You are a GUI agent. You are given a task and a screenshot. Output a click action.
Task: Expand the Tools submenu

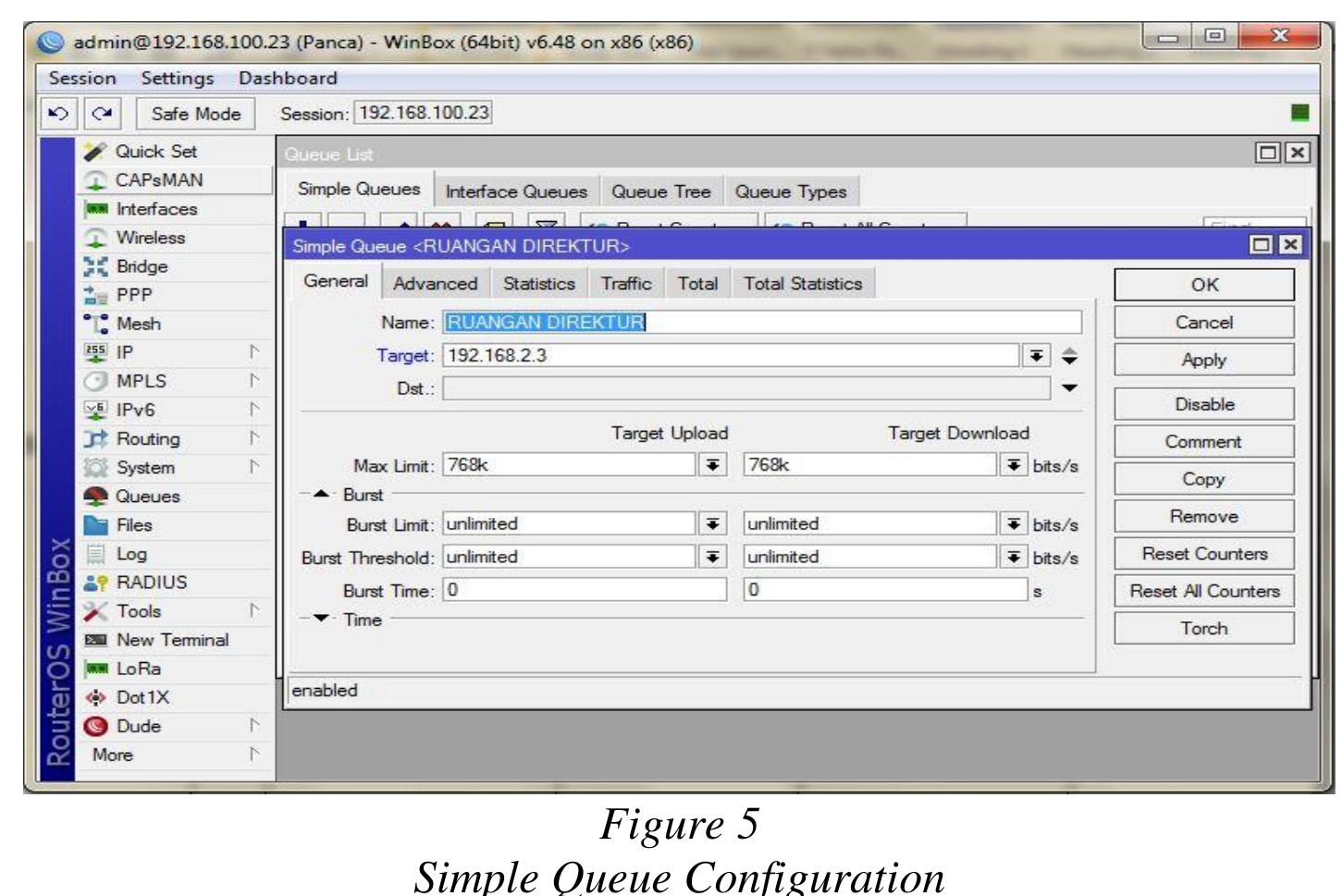coord(253,610)
